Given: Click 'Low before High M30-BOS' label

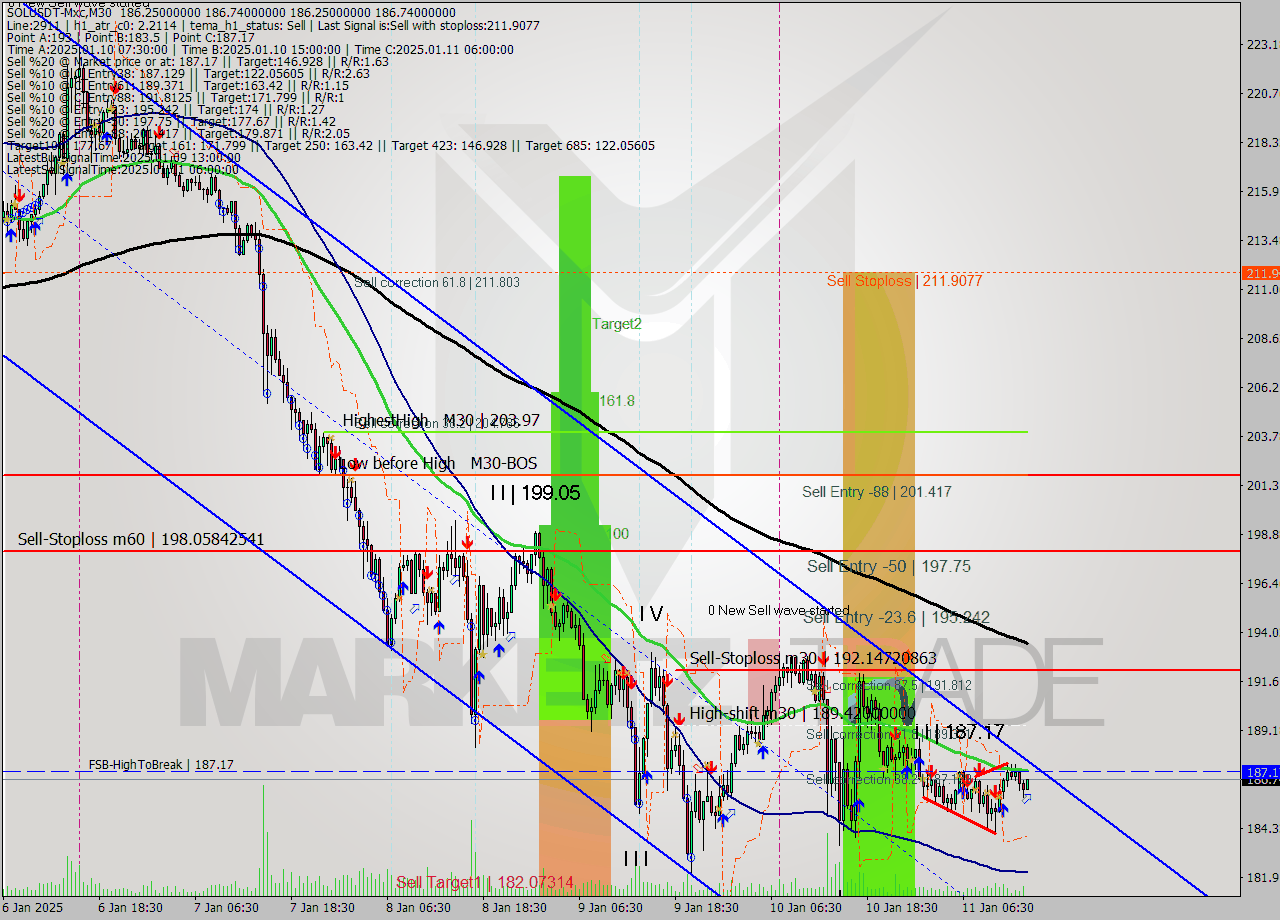Looking at the screenshot, I should tap(439, 463).
